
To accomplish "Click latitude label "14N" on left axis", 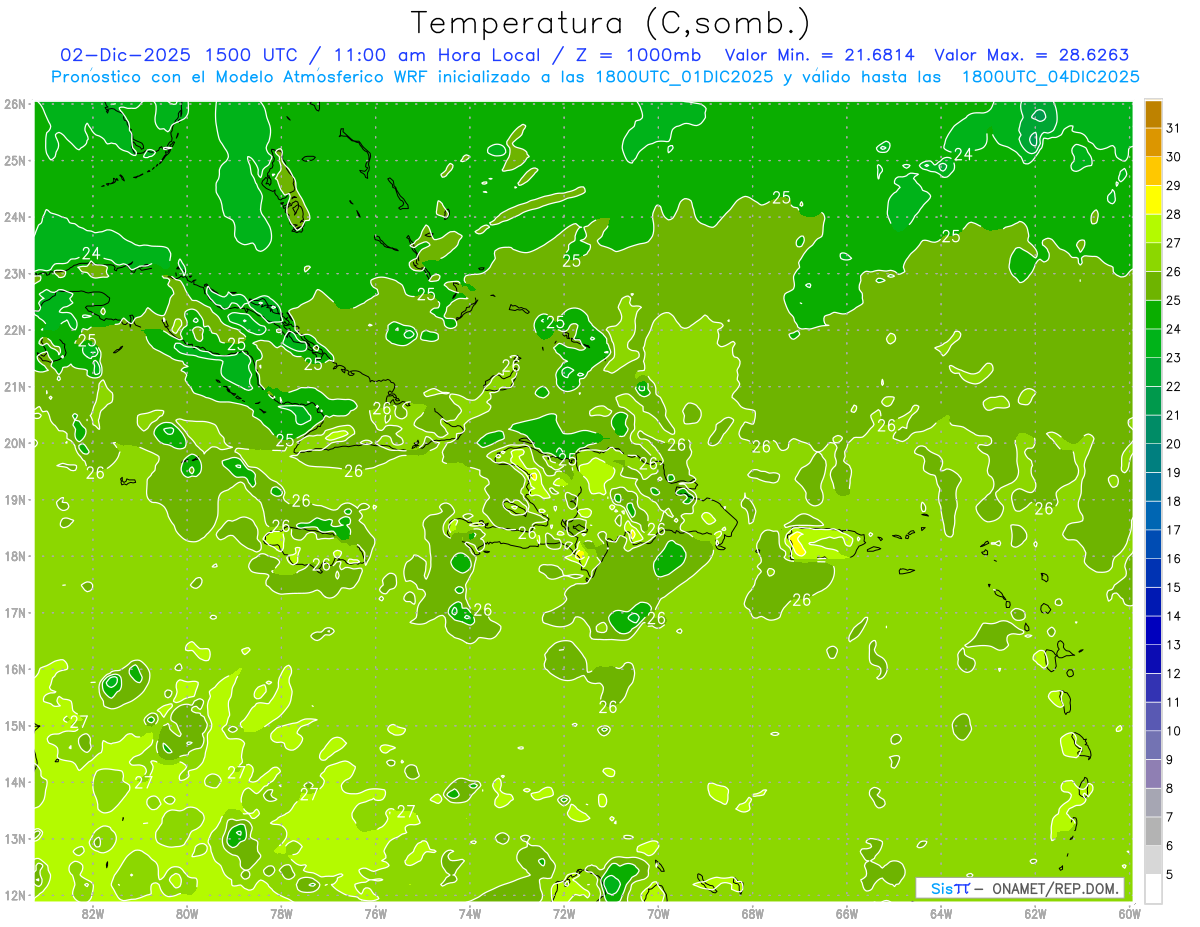I will 14,782.
